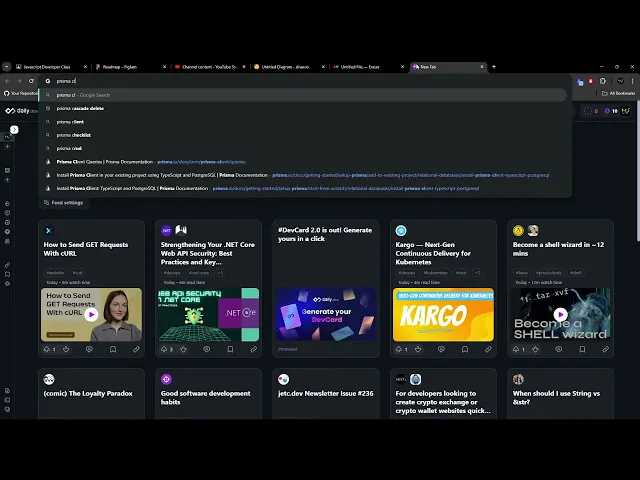
Task: Open the DevCard 2.0 promoted card image
Action: (326, 315)
